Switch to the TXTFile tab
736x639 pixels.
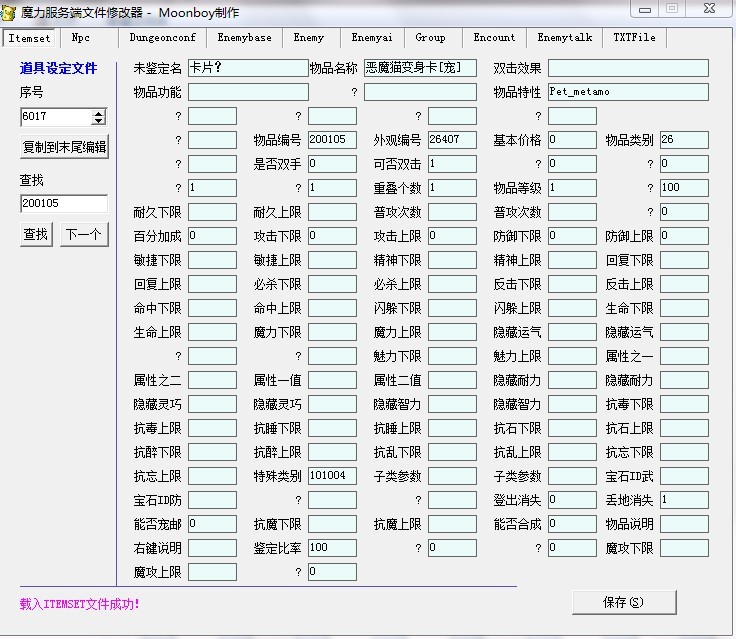pyautogui.click(x=634, y=38)
